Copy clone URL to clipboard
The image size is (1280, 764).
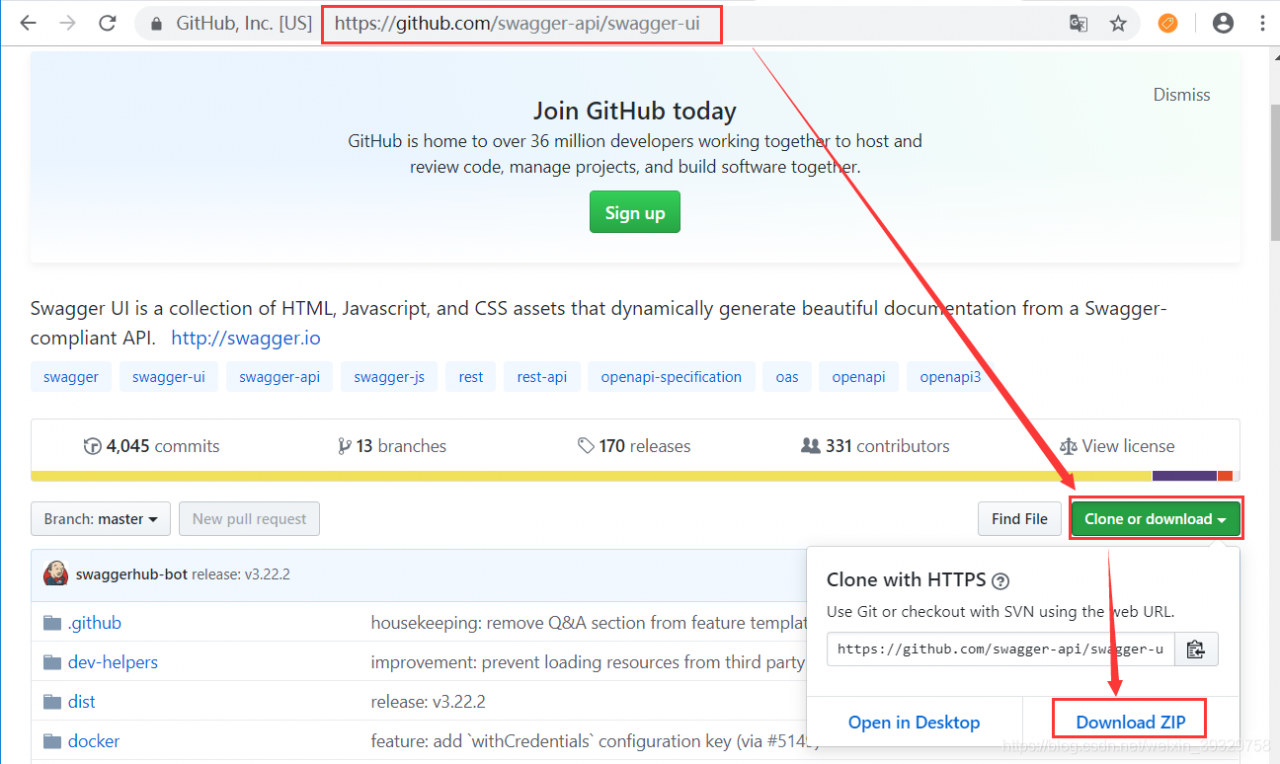tap(1196, 649)
